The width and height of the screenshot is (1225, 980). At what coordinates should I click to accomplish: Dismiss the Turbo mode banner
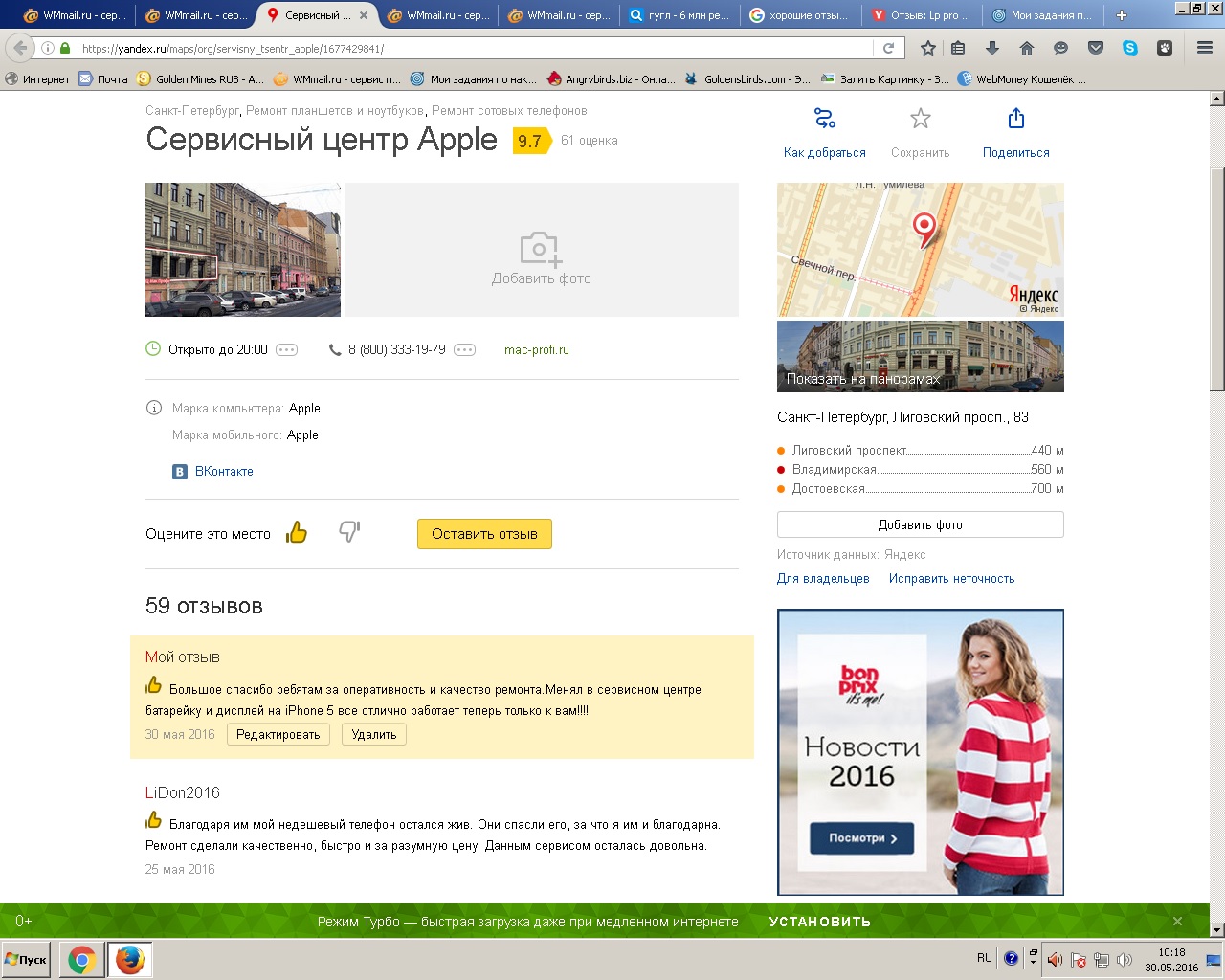point(1177,922)
